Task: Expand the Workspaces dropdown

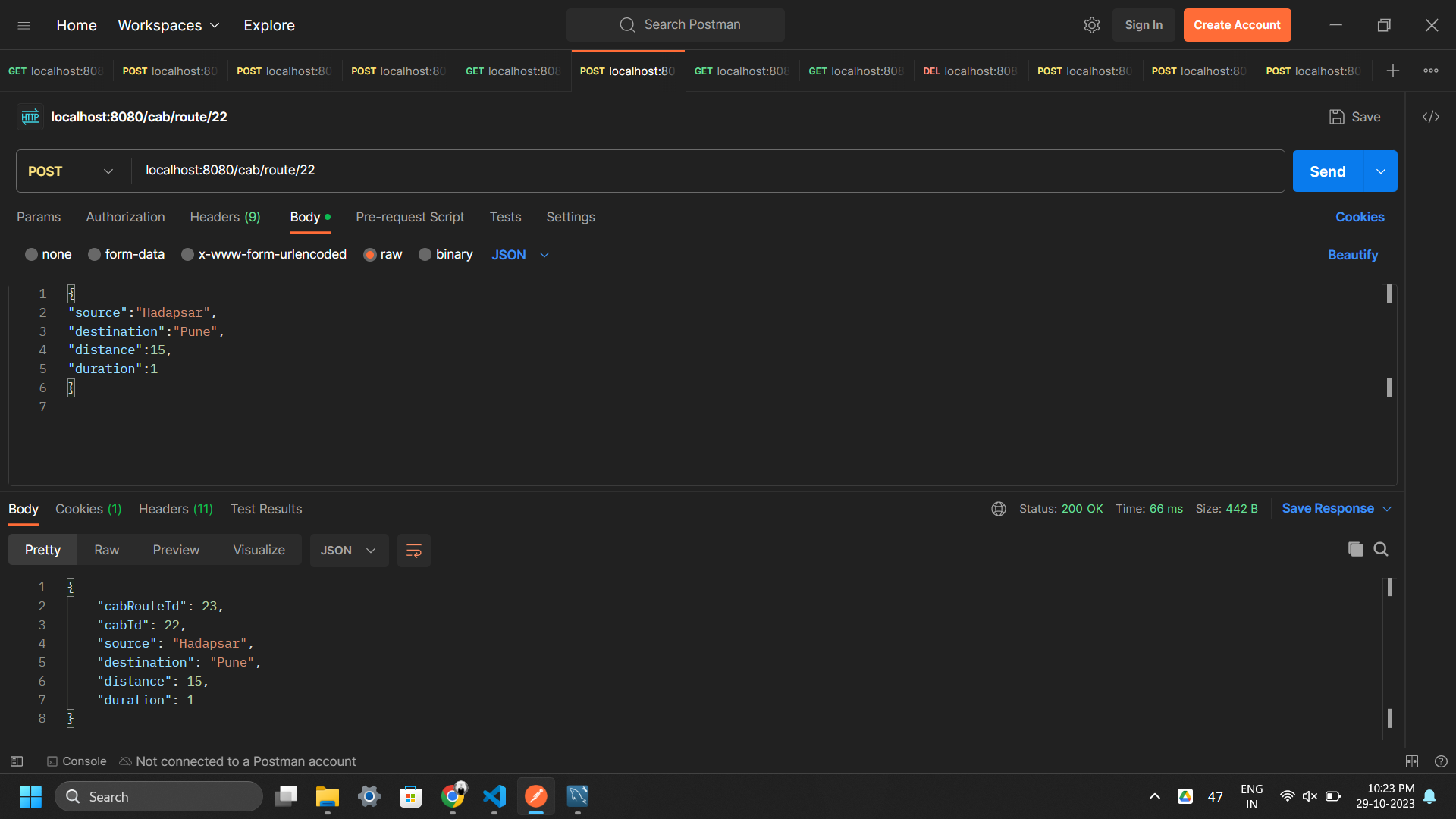Action: (x=168, y=25)
